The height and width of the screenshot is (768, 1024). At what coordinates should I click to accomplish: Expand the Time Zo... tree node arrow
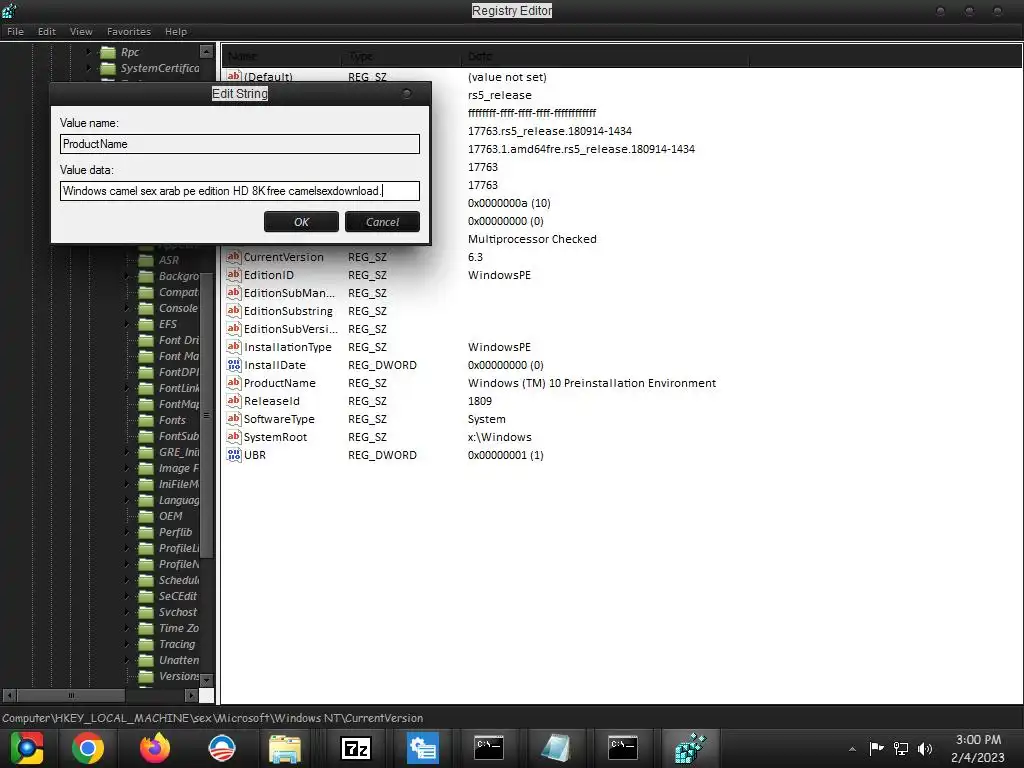pyautogui.click(x=127, y=628)
